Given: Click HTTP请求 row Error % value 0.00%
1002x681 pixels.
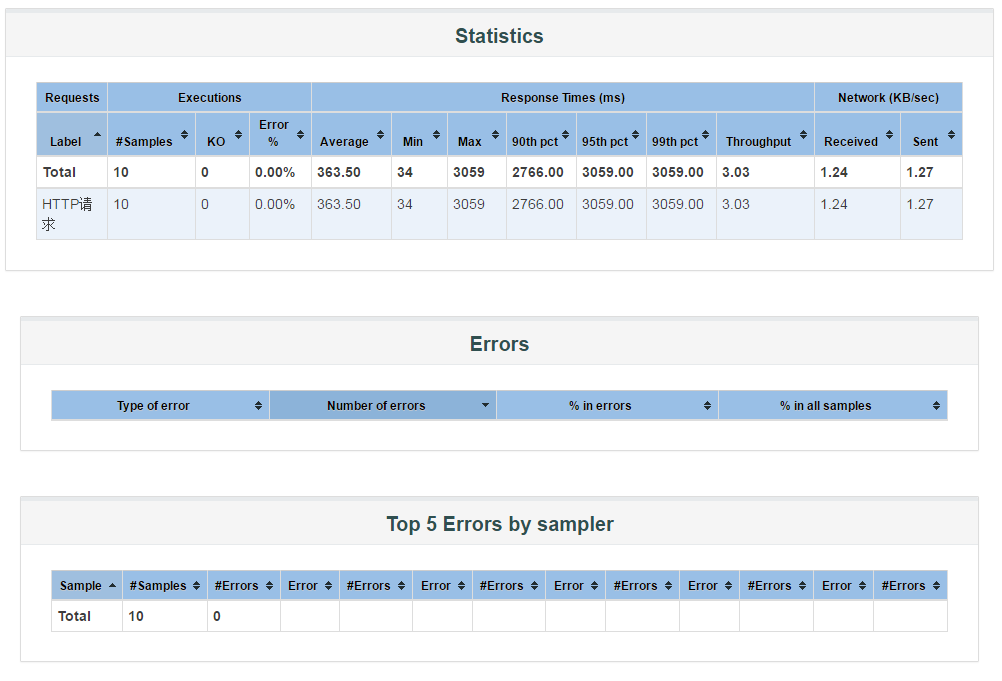Looking at the screenshot, I should [x=275, y=204].
